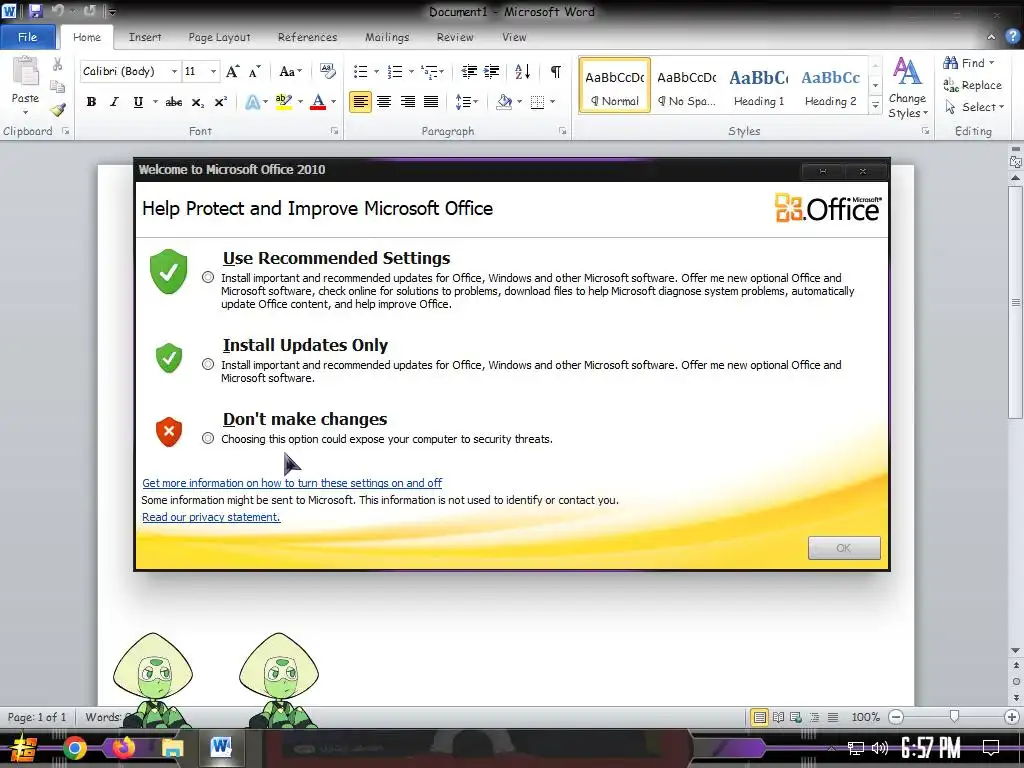Open link about turning settings on and off
This screenshot has width=1024, height=768.
[292, 483]
